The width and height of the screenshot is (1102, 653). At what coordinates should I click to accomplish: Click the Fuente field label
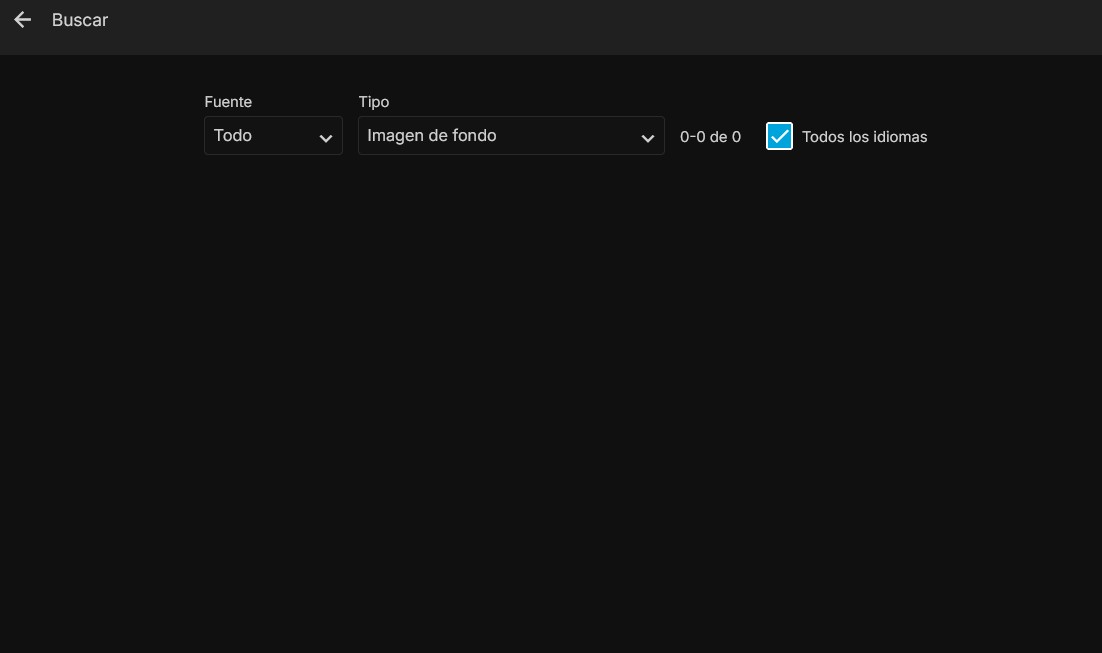tap(228, 102)
